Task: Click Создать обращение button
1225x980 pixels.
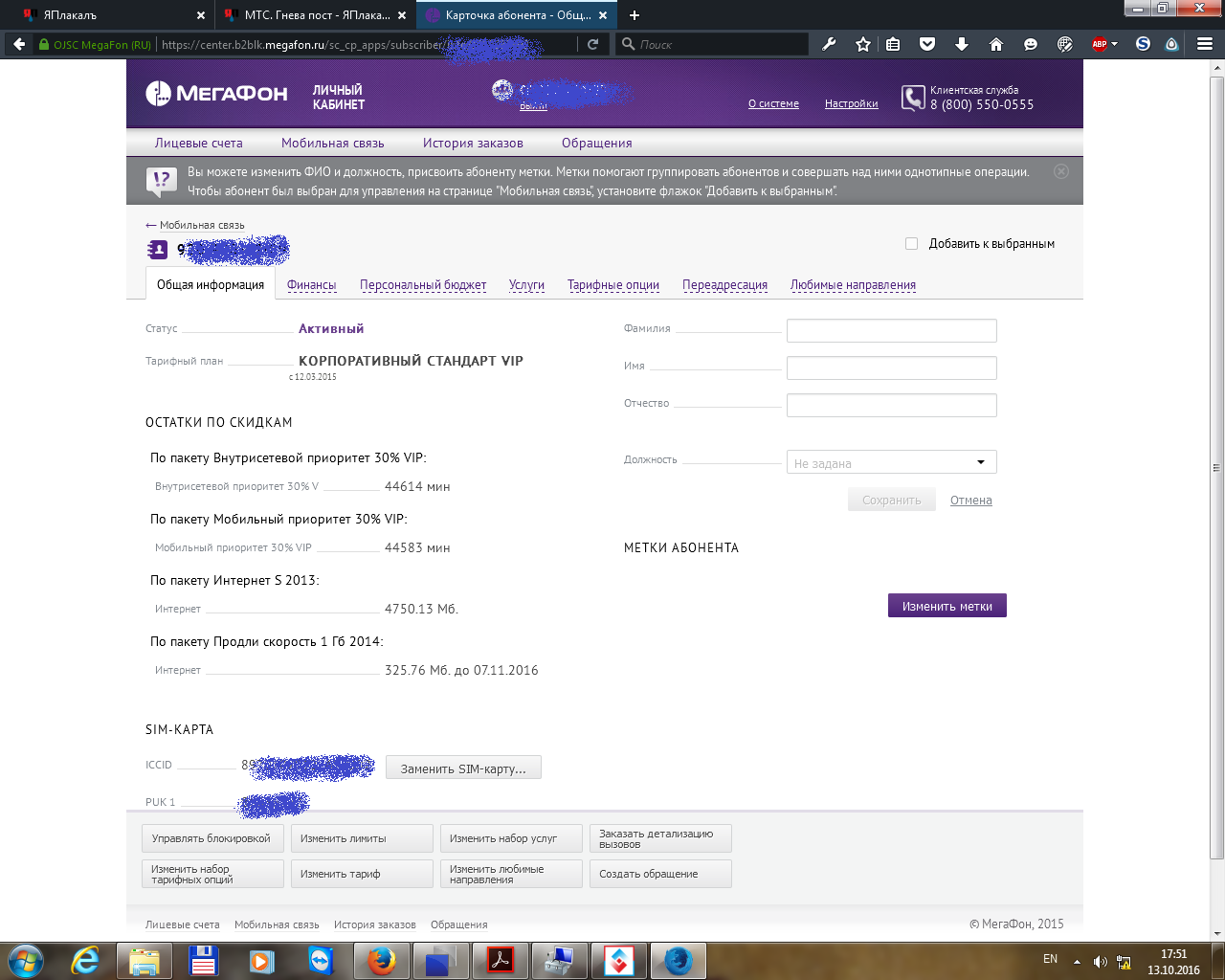Action: click(x=660, y=874)
